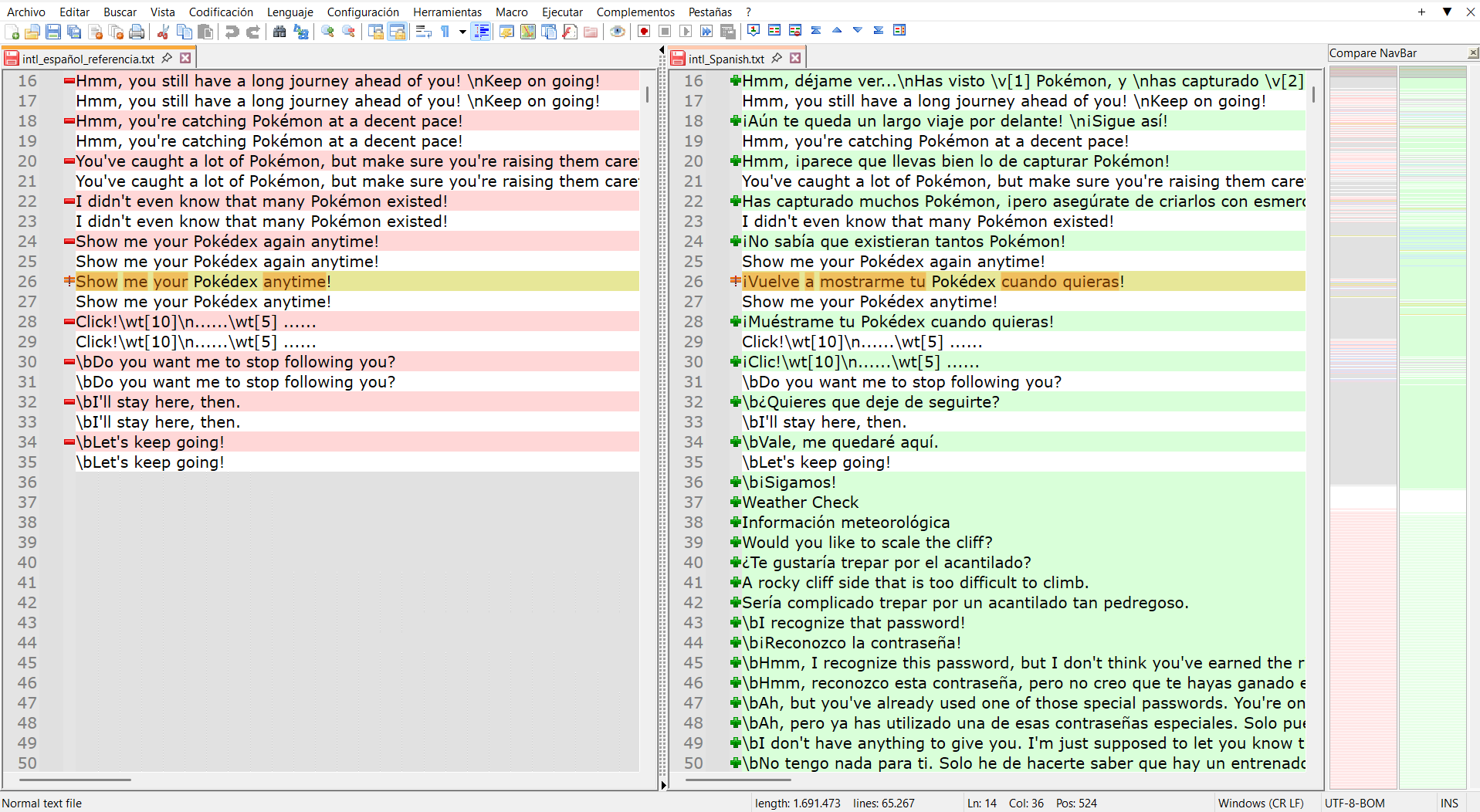Toggle synchronized vertical scrolling lock
The width and height of the screenshot is (1480, 812).
coord(376,32)
